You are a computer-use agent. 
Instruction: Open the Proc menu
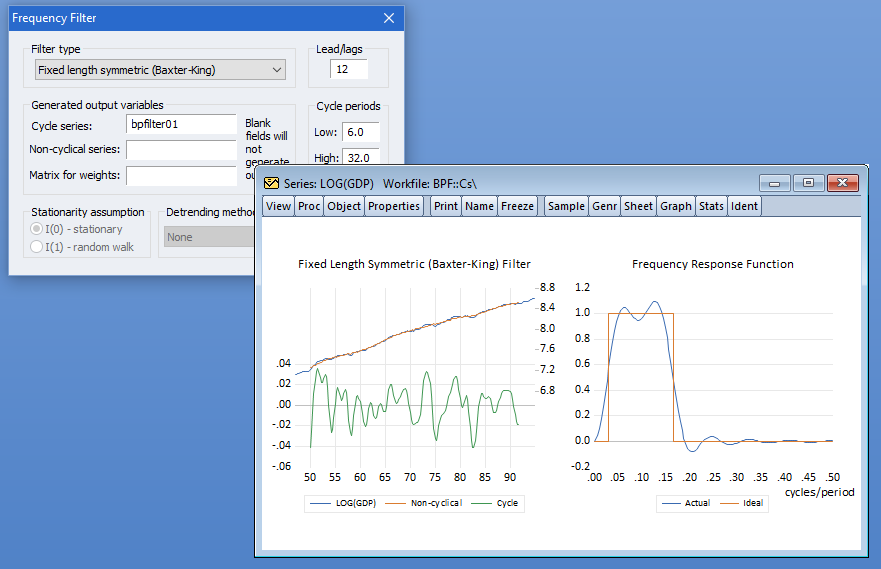[x=309, y=206]
